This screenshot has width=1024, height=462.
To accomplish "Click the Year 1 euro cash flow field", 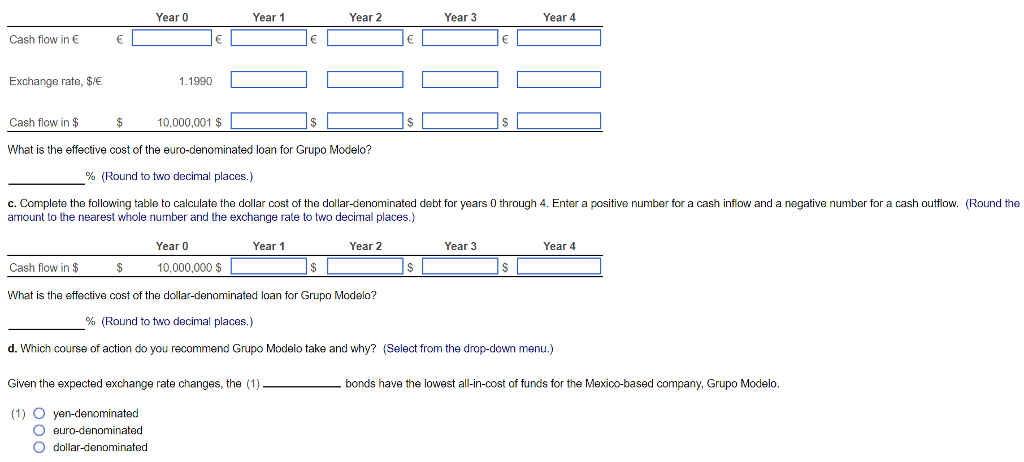I will point(268,38).
